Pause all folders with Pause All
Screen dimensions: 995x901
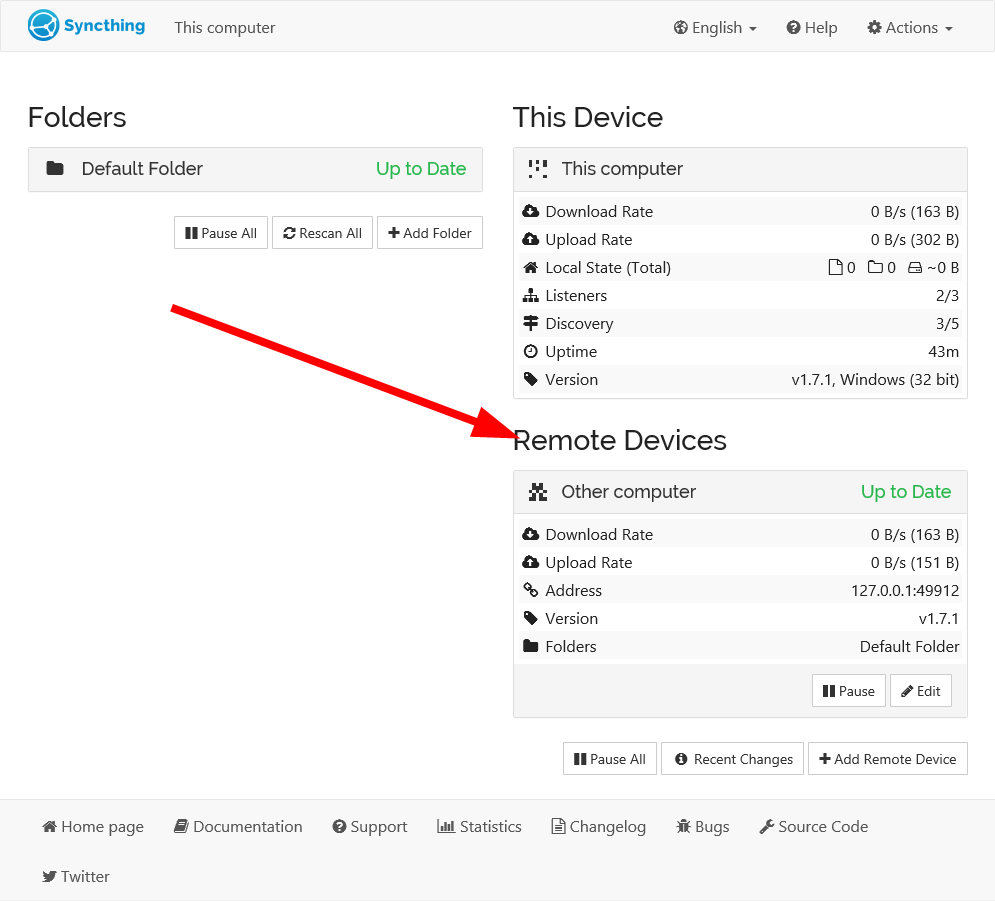click(x=221, y=233)
